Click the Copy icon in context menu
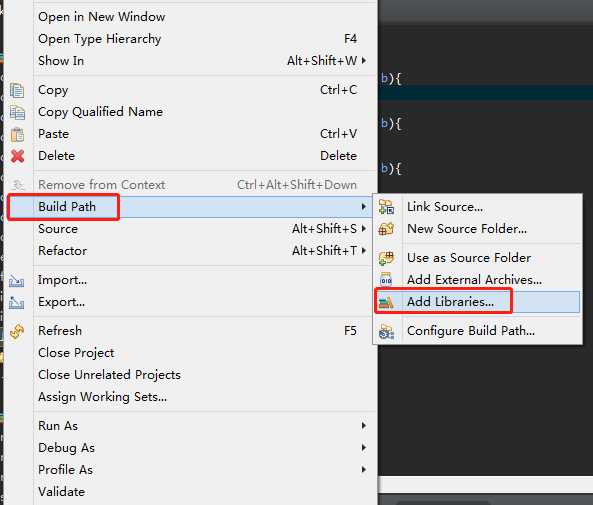 click(17, 90)
